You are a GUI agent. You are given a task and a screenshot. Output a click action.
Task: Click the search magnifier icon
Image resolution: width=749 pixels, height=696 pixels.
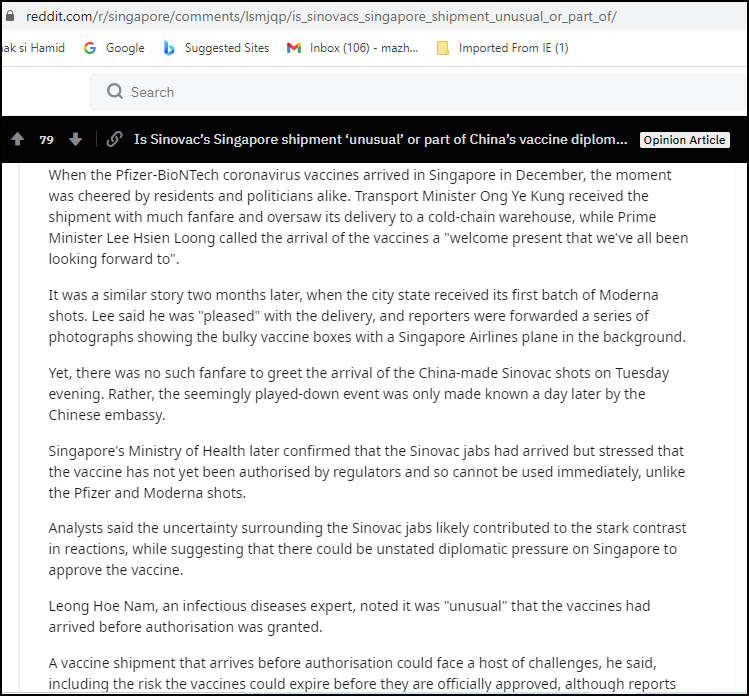[115, 91]
